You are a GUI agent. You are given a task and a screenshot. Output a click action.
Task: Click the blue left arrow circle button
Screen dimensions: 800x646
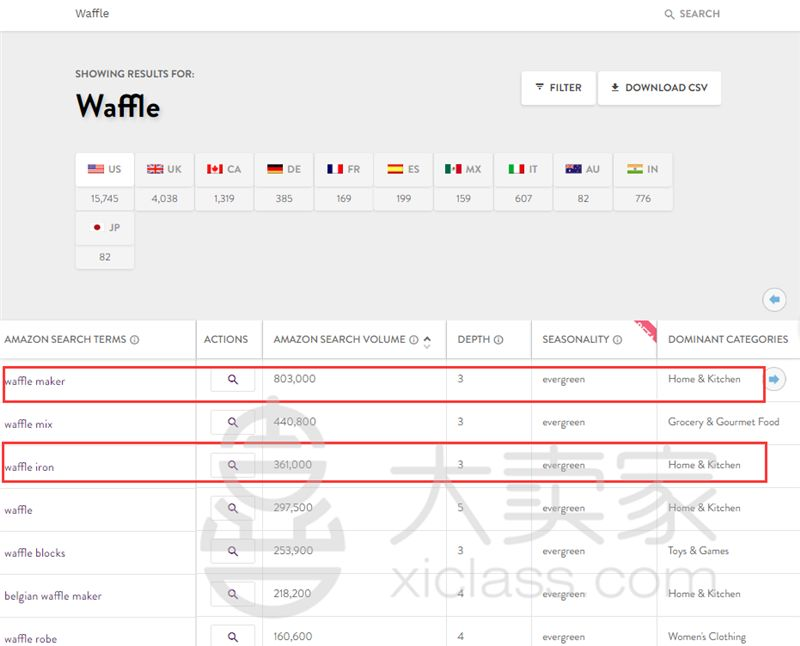pyautogui.click(x=774, y=300)
